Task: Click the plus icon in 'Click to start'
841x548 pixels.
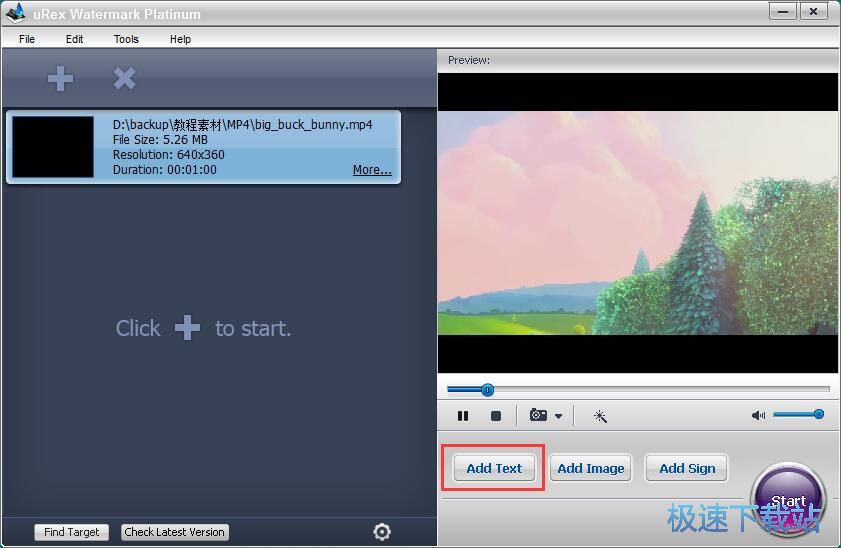Action: click(x=187, y=328)
